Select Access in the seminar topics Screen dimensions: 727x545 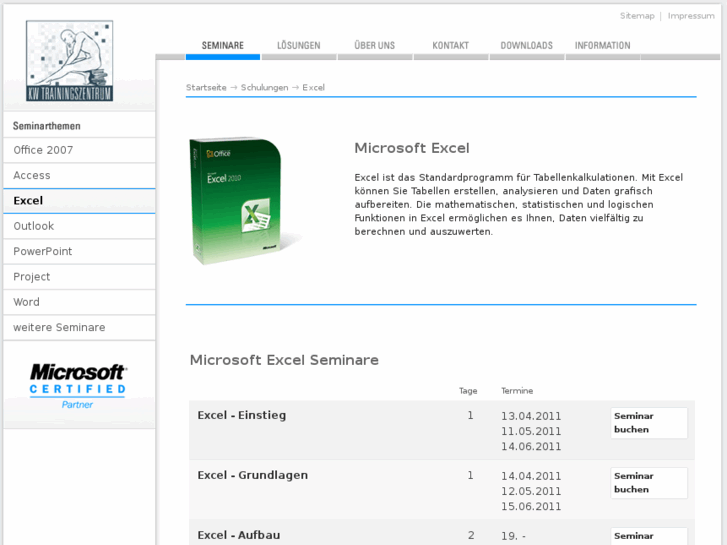[32, 175]
